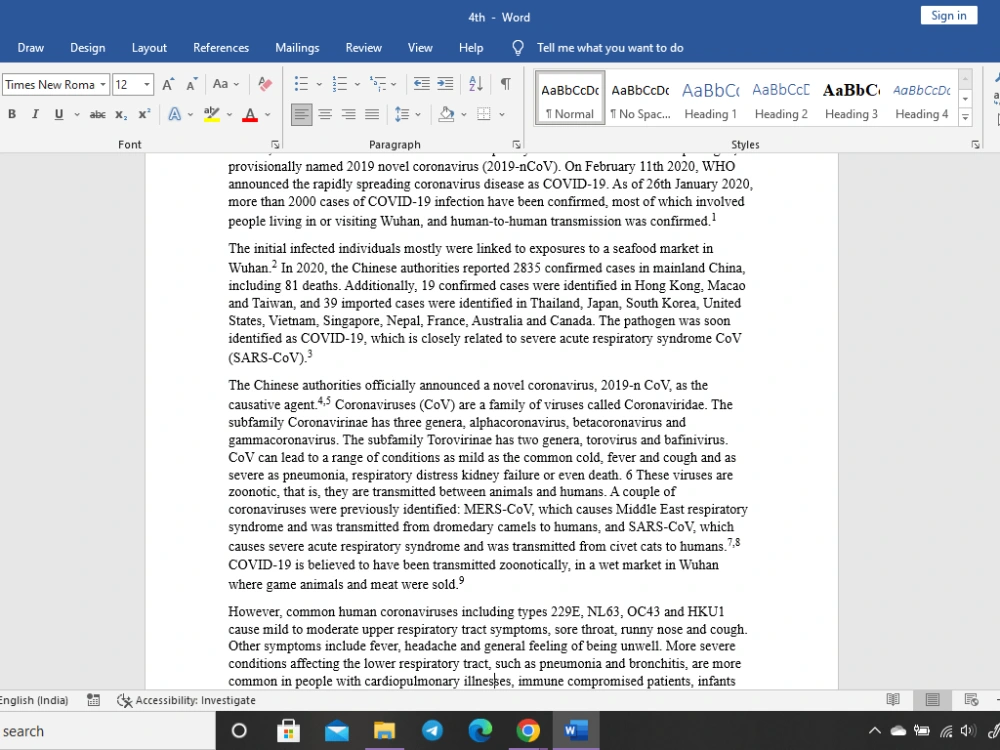Change text case with Aa button
The width and height of the screenshot is (1000, 750).
[x=221, y=84]
